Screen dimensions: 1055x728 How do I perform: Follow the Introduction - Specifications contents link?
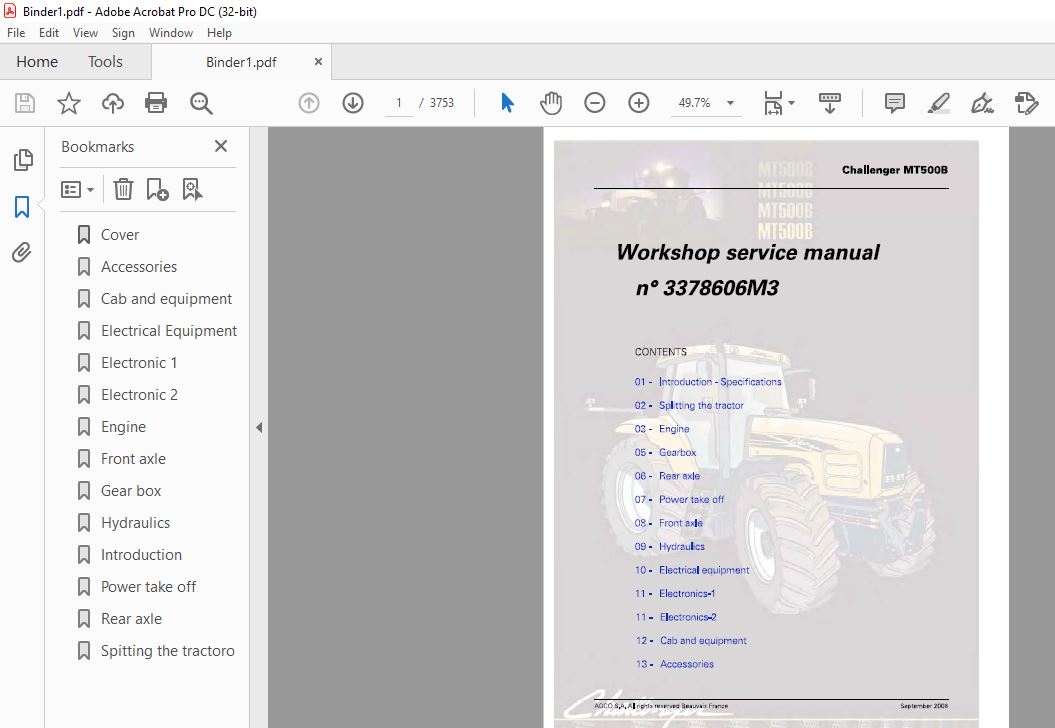[720, 381]
